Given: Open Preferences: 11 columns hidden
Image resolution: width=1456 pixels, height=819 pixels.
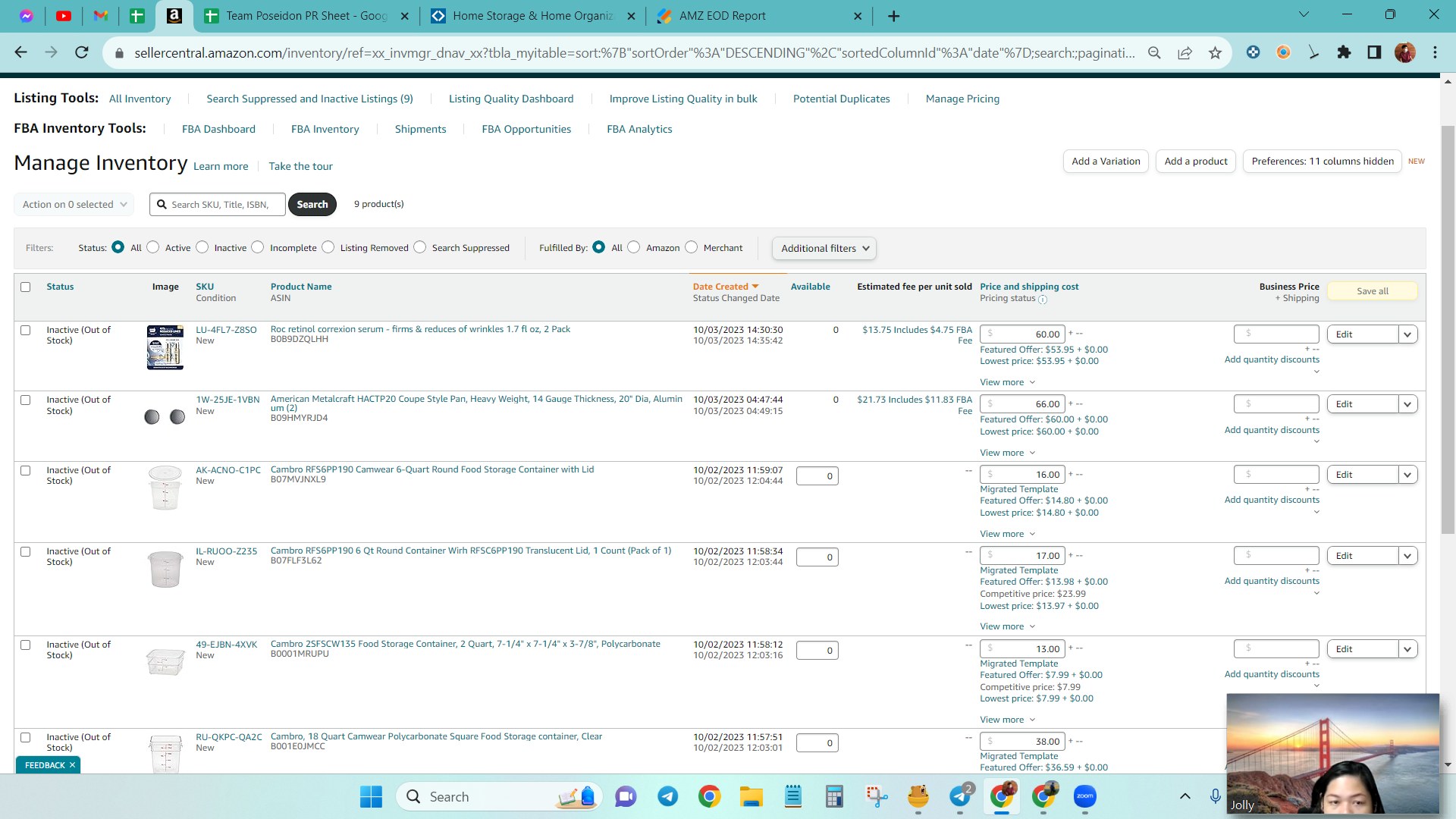Looking at the screenshot, I should point(1323,162).
